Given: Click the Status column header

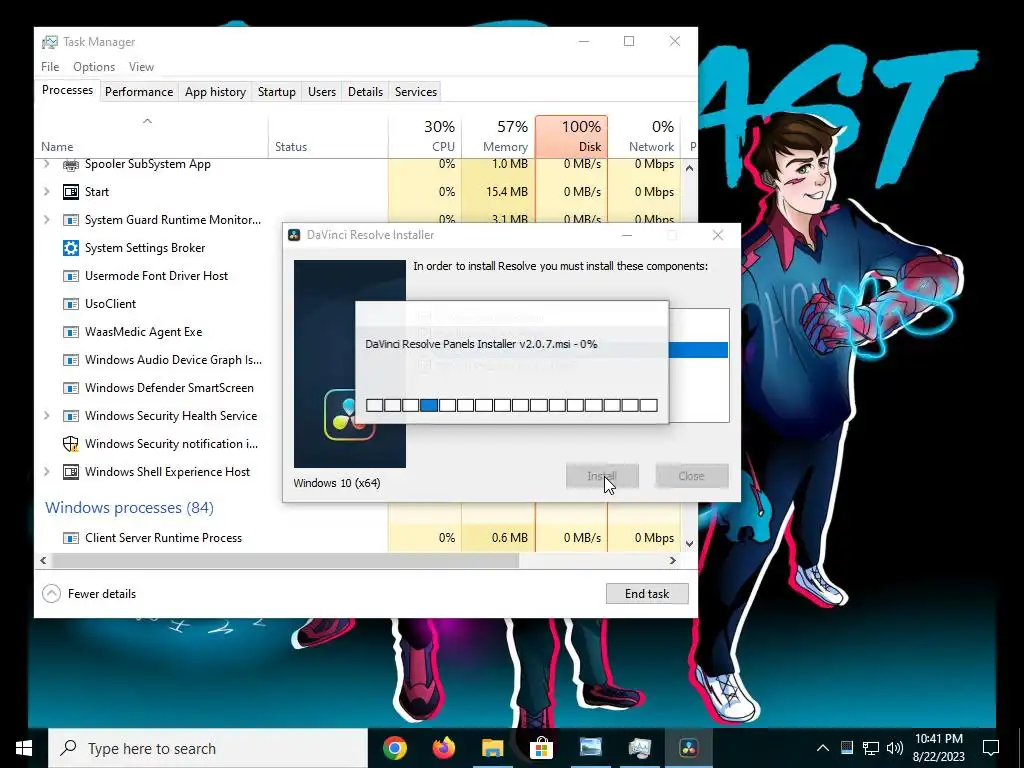Looking at the screenshot, I should 328,136.
